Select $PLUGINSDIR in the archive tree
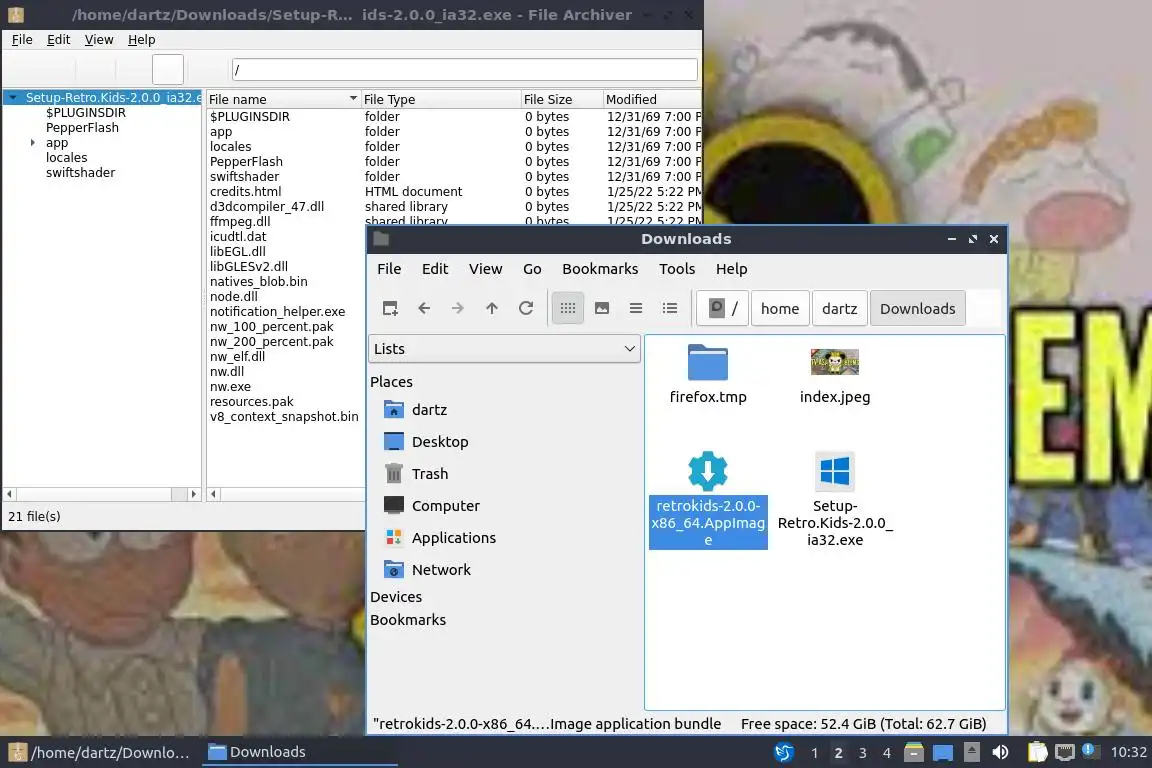Viewport: 1152px width, 768px height. pos(85,112)
